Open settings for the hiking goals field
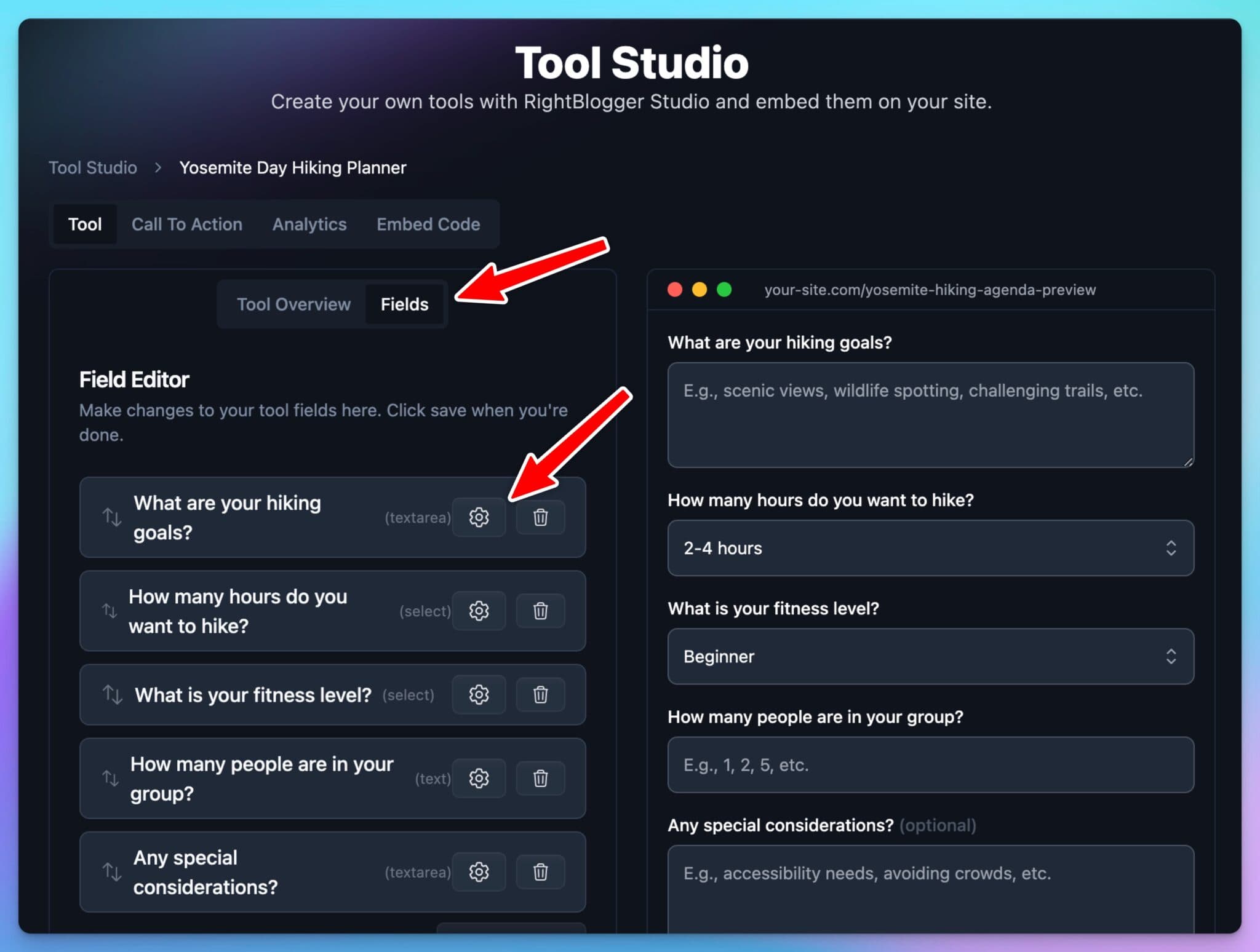 click(x=479, y=517)
